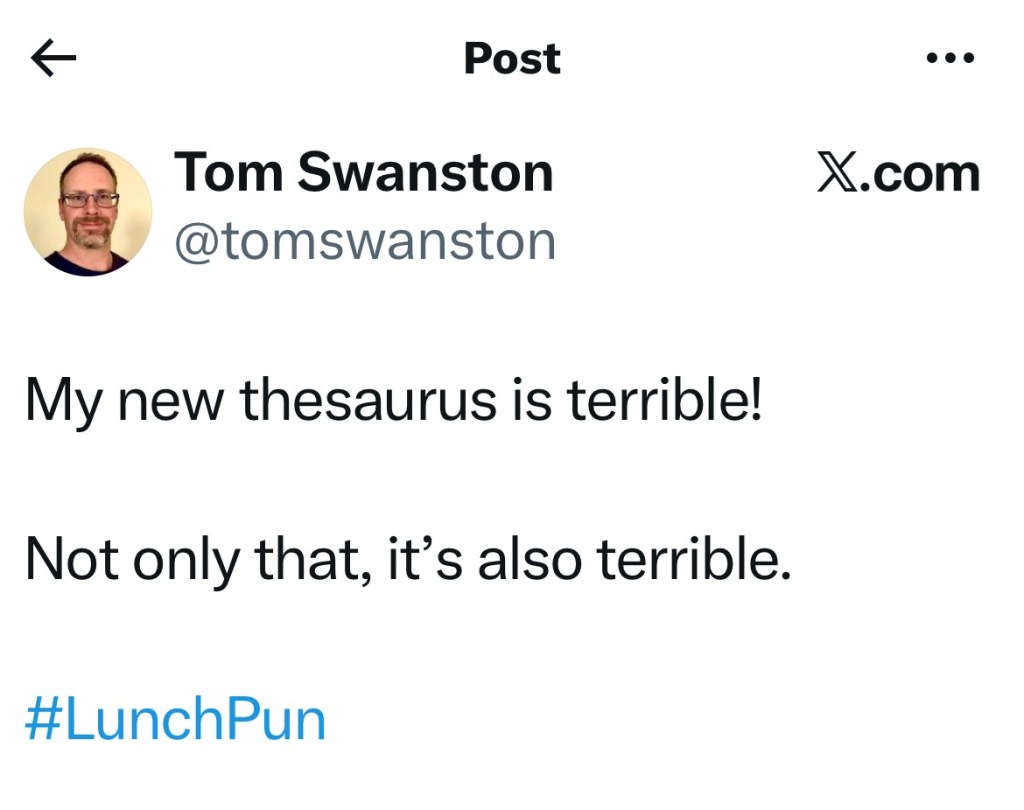Open Tom Swanston's profile photo
1024x810 pixels.
pos(88,212)
